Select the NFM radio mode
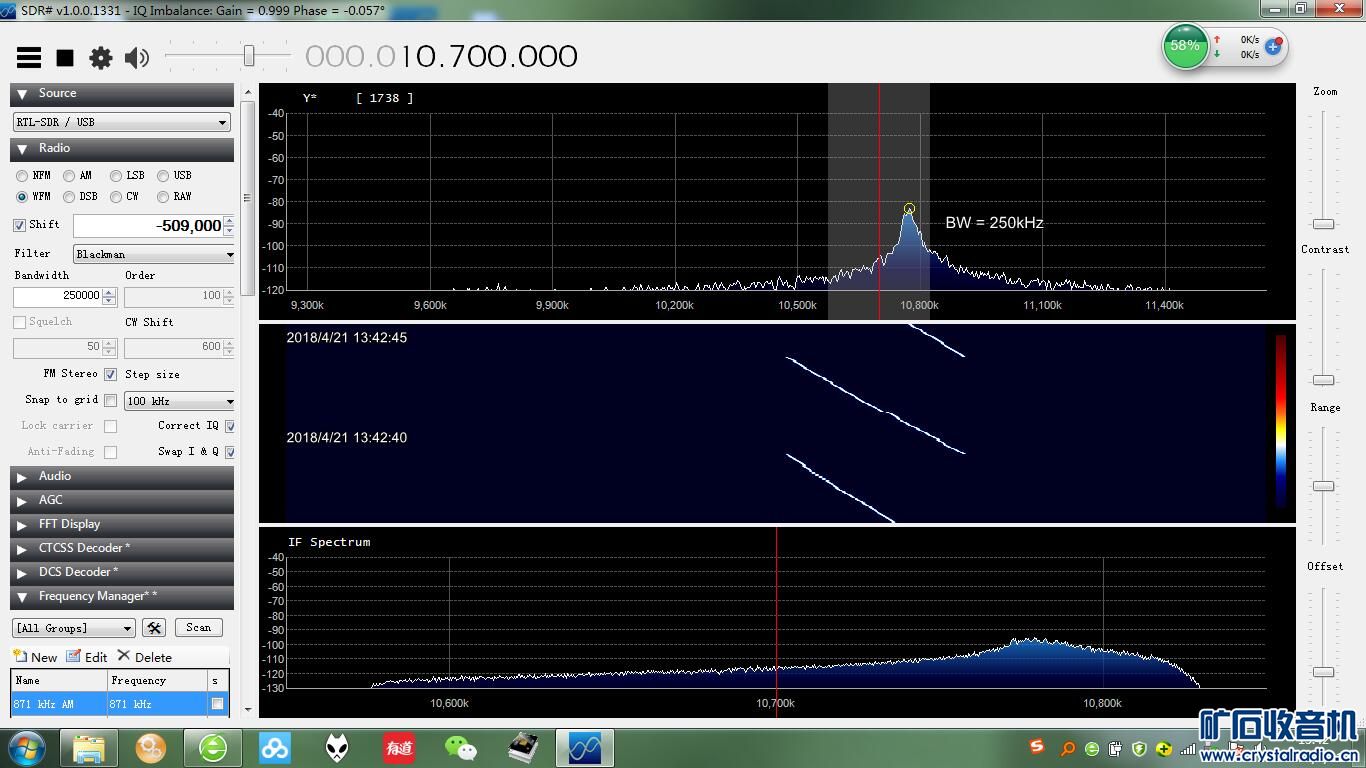This screenshot has width=1366, height=768. click(x=22, y=176)
